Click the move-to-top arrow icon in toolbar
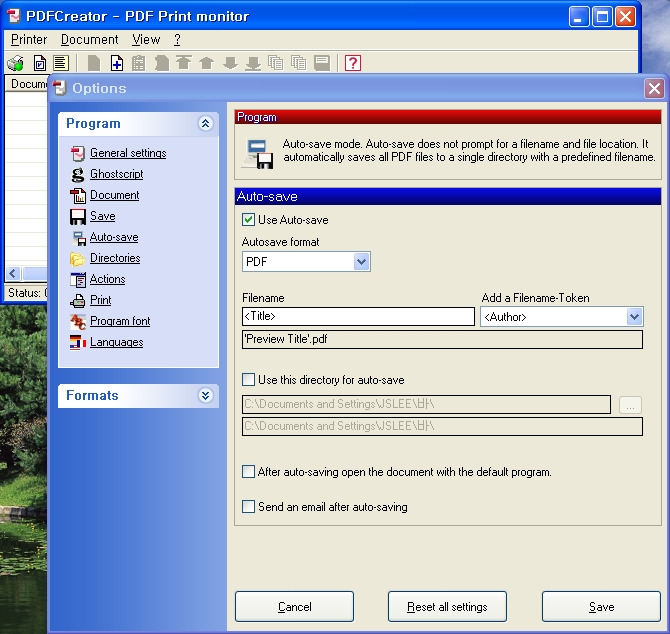Image resolution: width=670 pixels, height=634 pixels. 184,63
